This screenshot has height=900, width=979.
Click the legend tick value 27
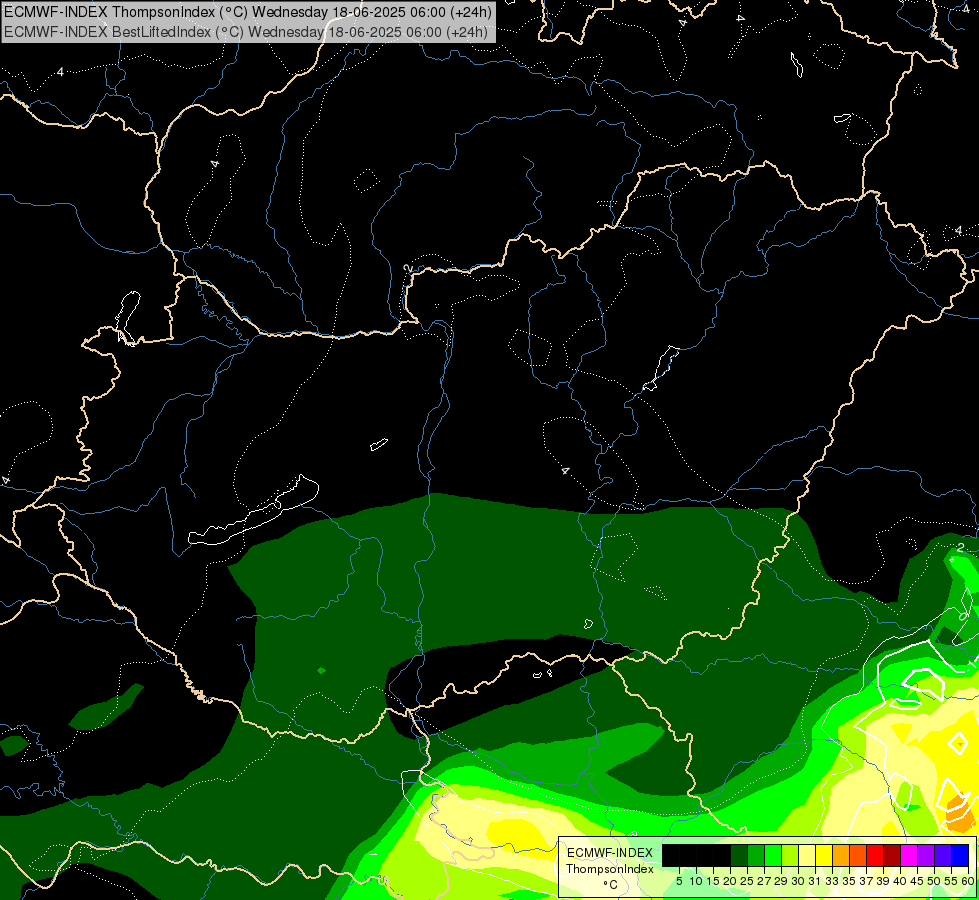[764, 881]
